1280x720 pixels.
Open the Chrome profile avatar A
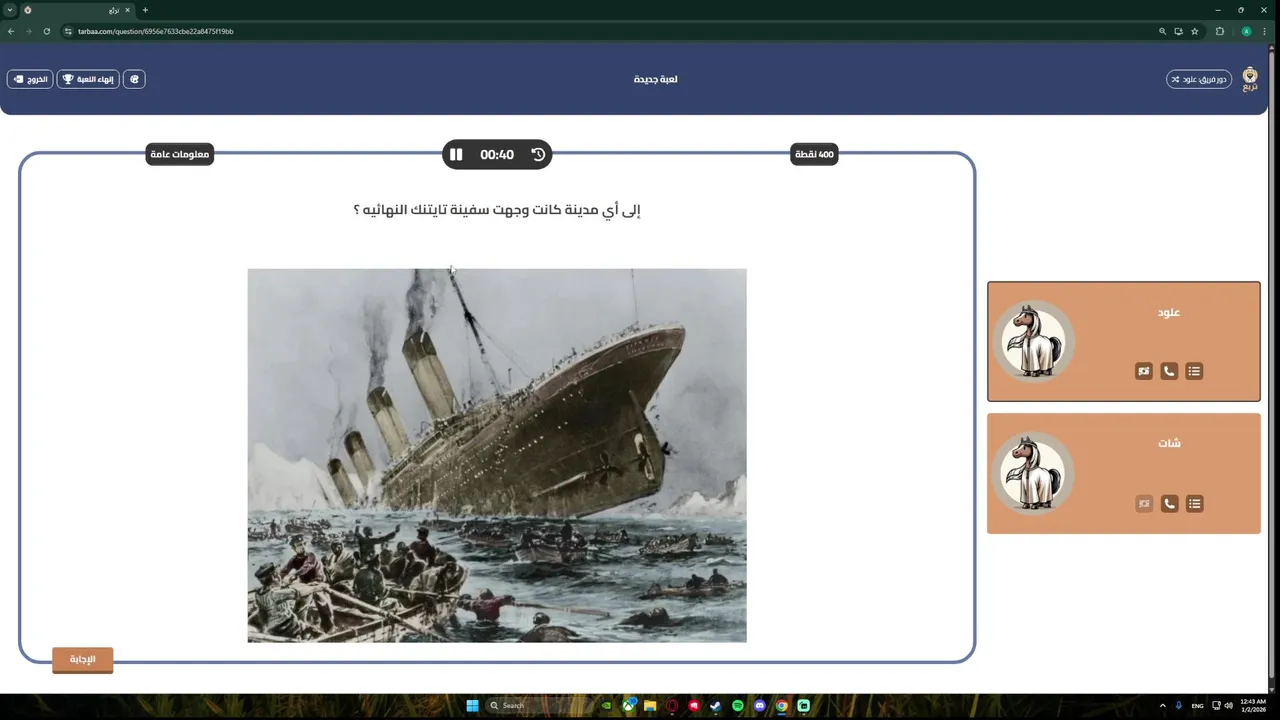[x=1246, y=31]
